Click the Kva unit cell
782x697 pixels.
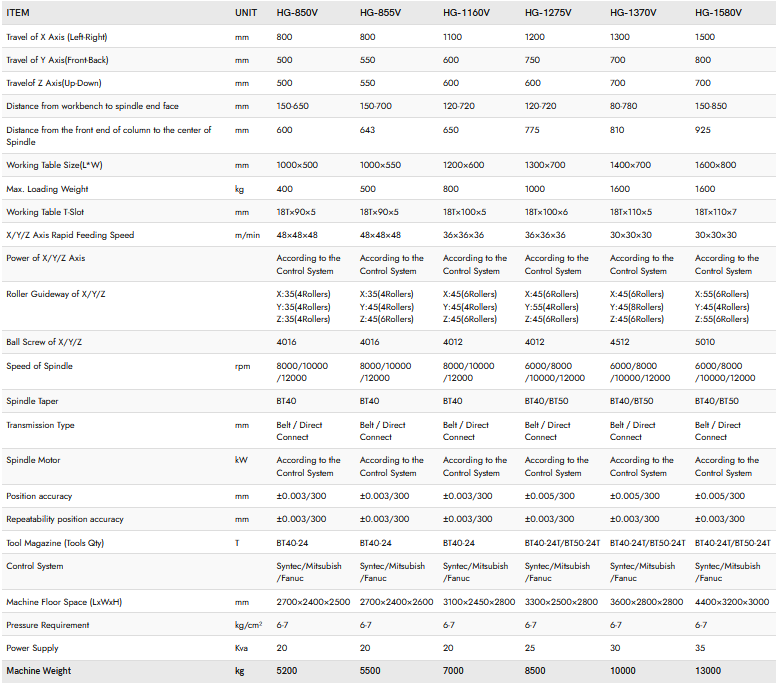click(x=242, y=648)
